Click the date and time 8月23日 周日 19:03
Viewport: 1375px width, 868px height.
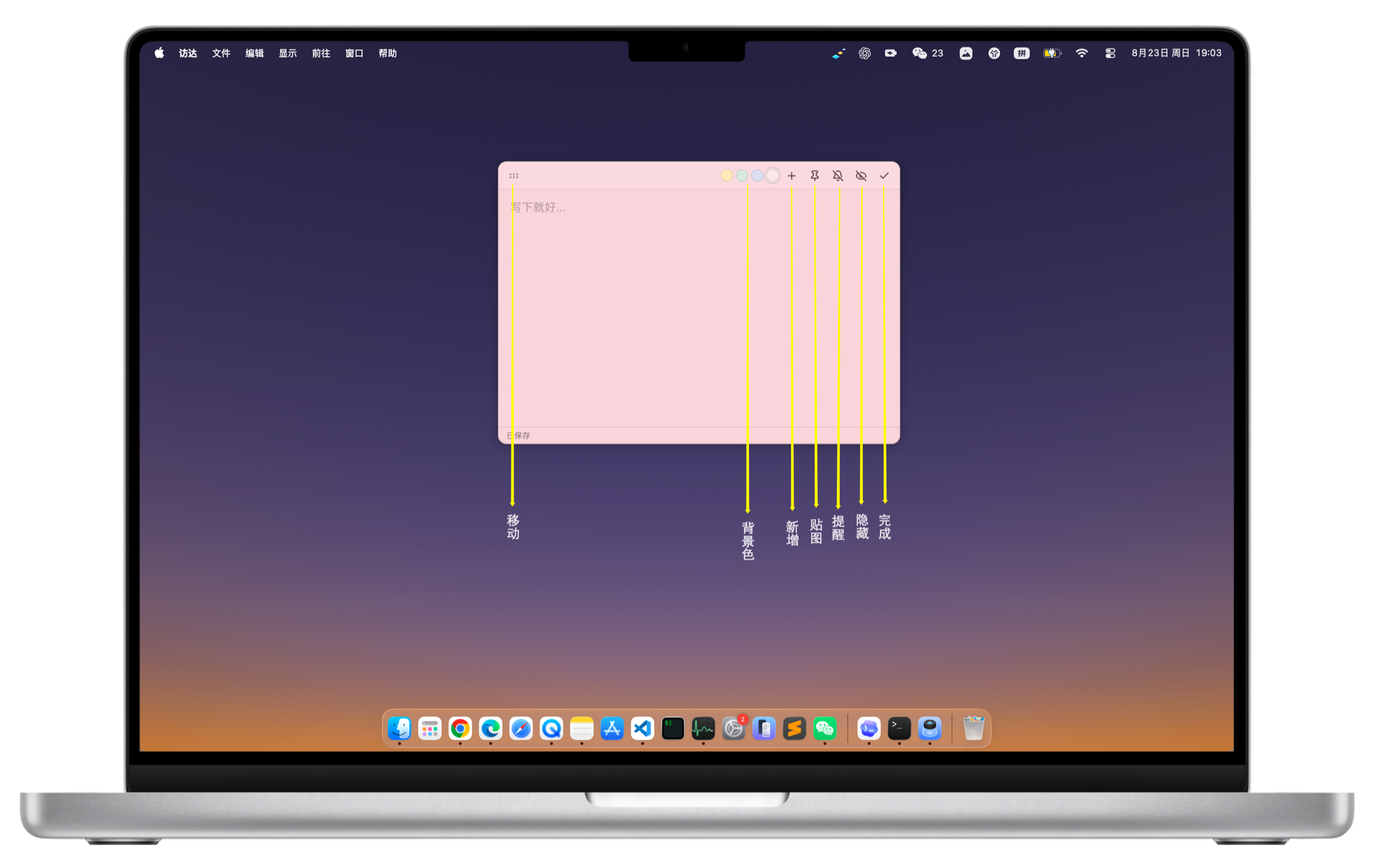point(1176,53)
